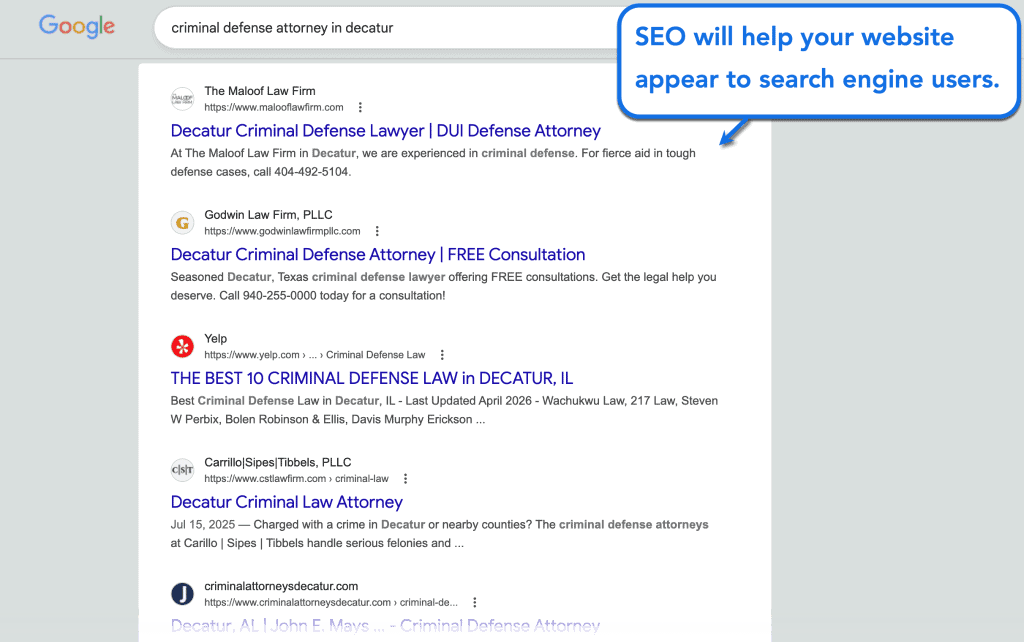The height and width of the screenshot is (642, 1024).
Task: Click the Carrillo Sipes Tibbels CST favicon
Action: click(182, 470)
